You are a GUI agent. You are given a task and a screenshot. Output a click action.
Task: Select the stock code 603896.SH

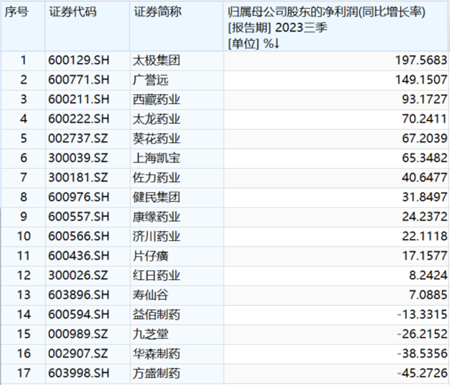tap(79, 295)
